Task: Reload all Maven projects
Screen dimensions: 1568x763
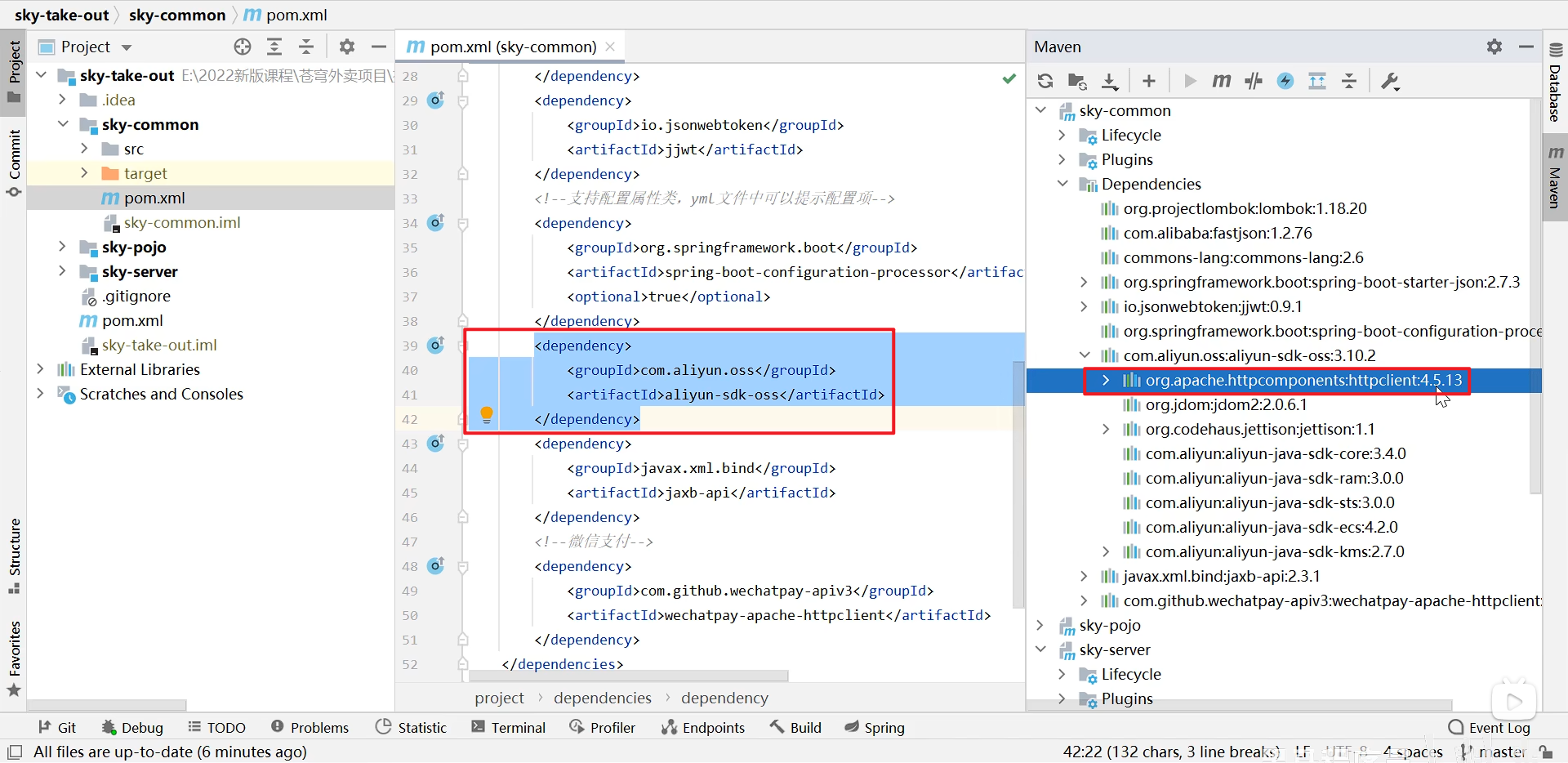Action: tap(1045, 80)
